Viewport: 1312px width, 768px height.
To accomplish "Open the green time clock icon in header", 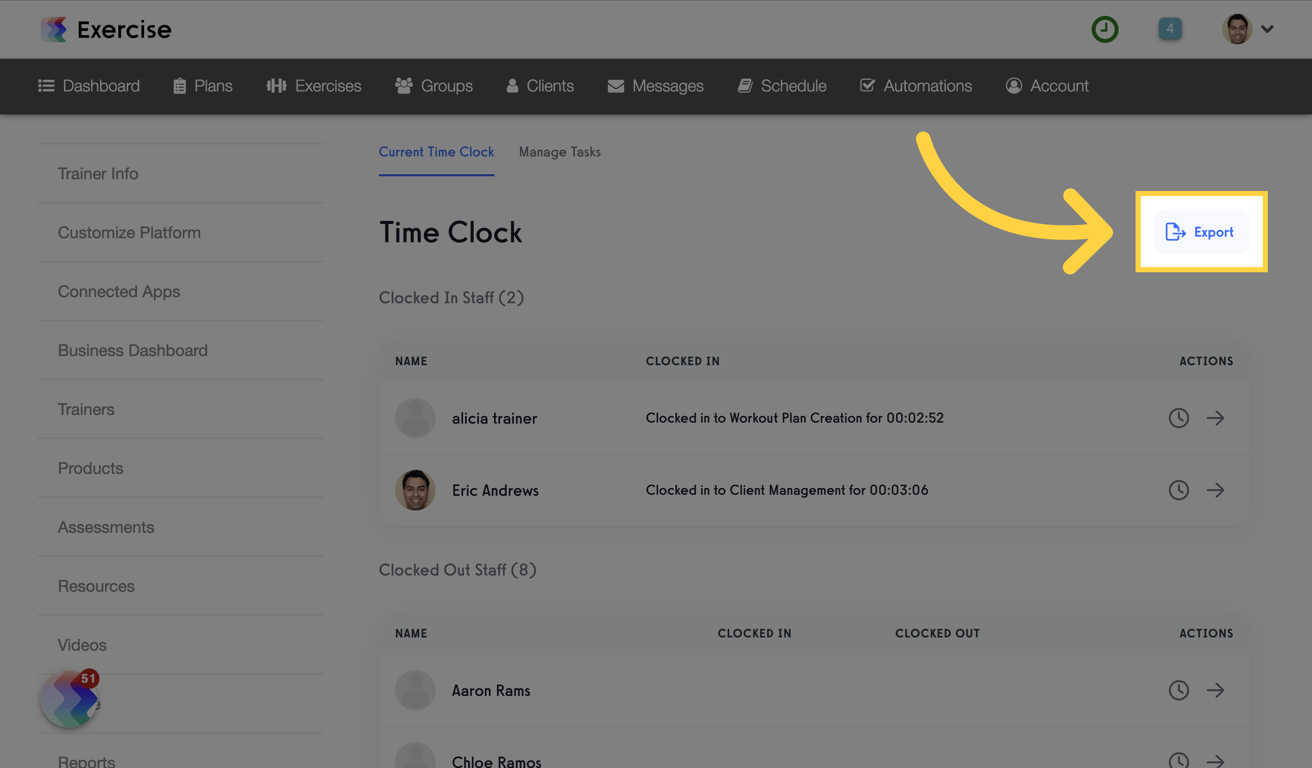I will tap(1105, 29).
